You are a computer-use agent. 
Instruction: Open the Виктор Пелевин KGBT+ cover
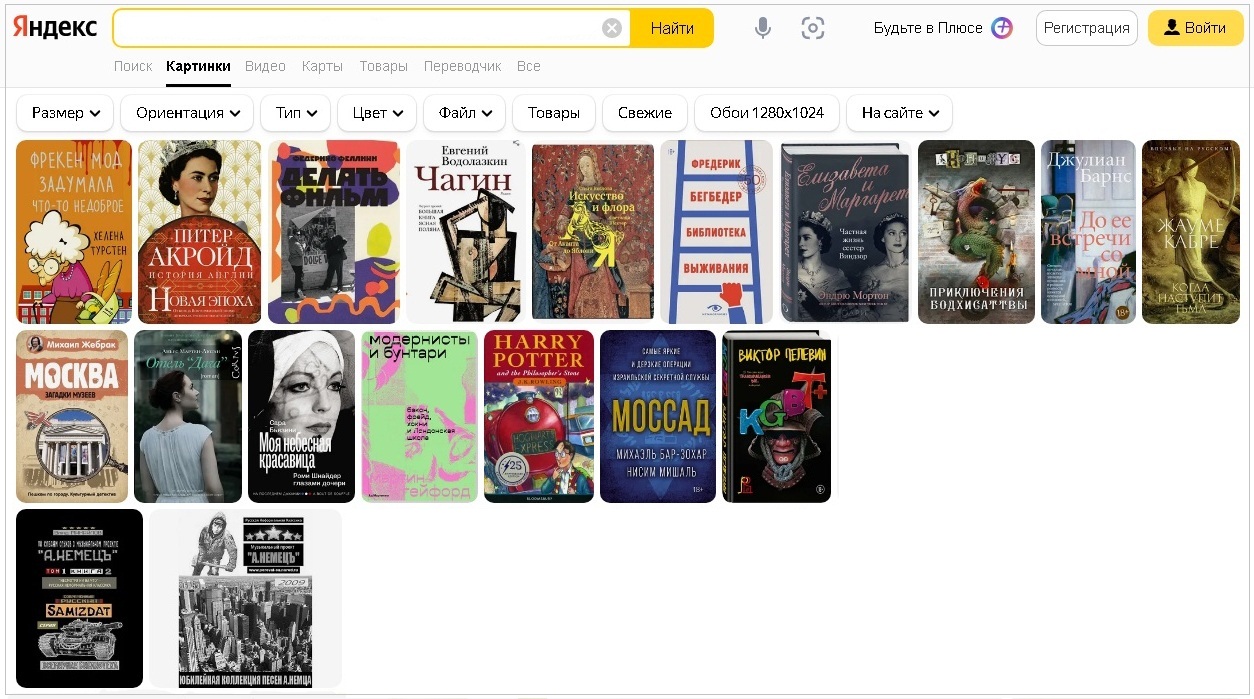[776, 416]
